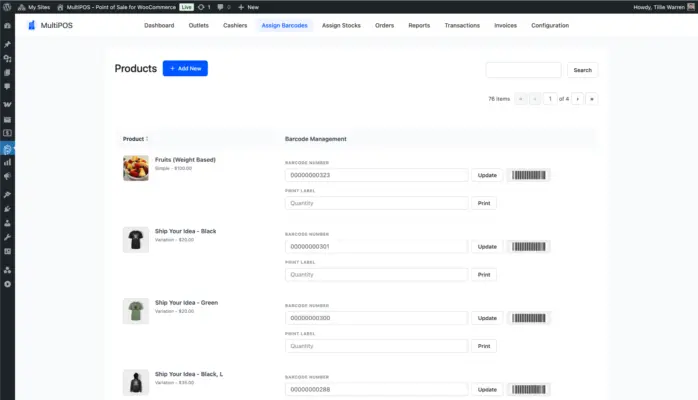698x400 pixels.
Task: Open Appearance brush icon in sidebar
Action: [7, 194]
